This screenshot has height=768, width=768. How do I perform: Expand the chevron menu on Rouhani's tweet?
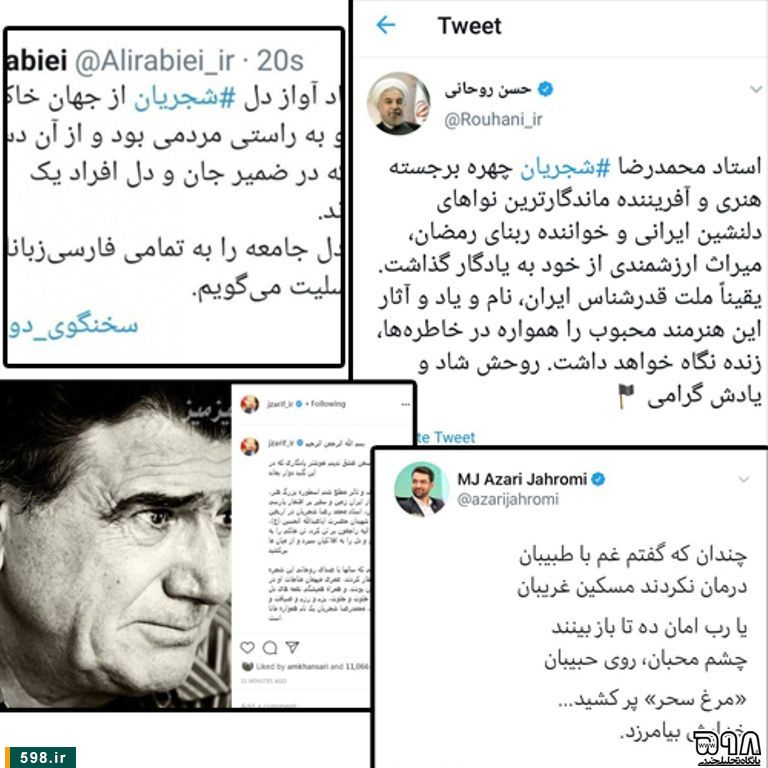756,89
